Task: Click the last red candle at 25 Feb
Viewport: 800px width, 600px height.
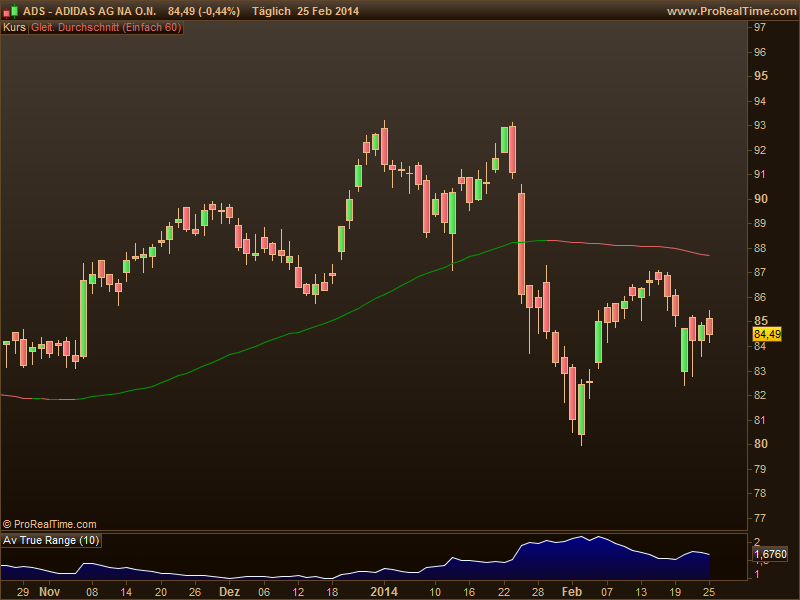Action: coord(709,326)
